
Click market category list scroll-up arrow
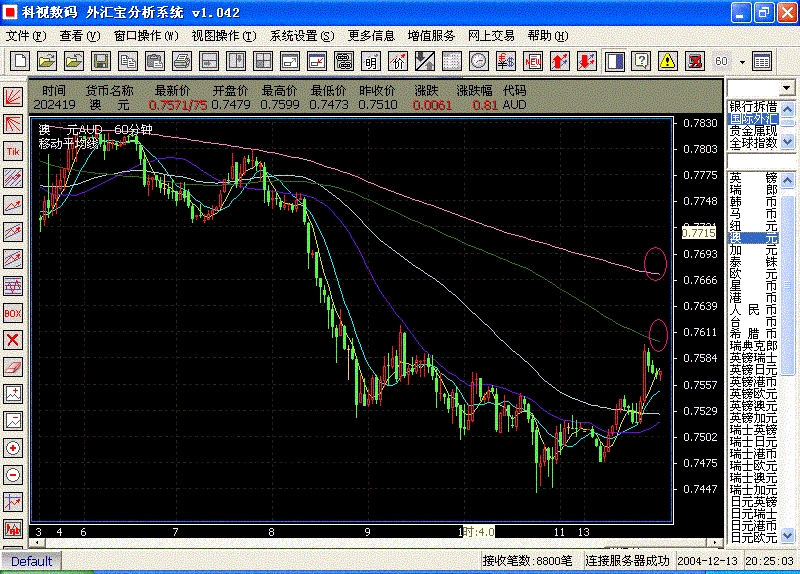pyautogui.click(x=788, y=109)
